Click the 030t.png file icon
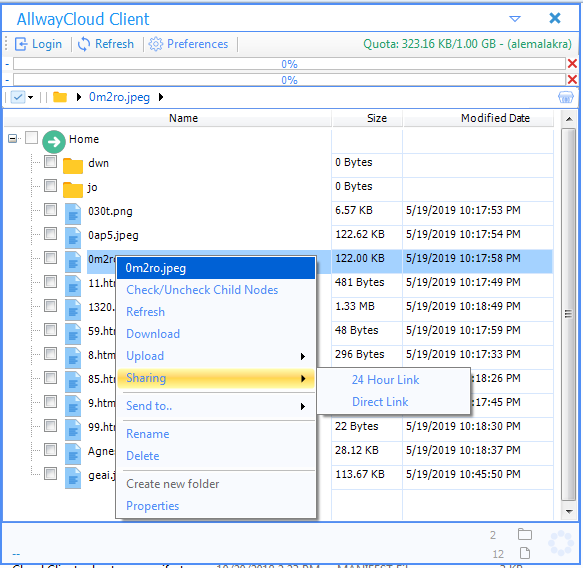The height and width of the screenshot is (568, 583). (x=73, y=213)
